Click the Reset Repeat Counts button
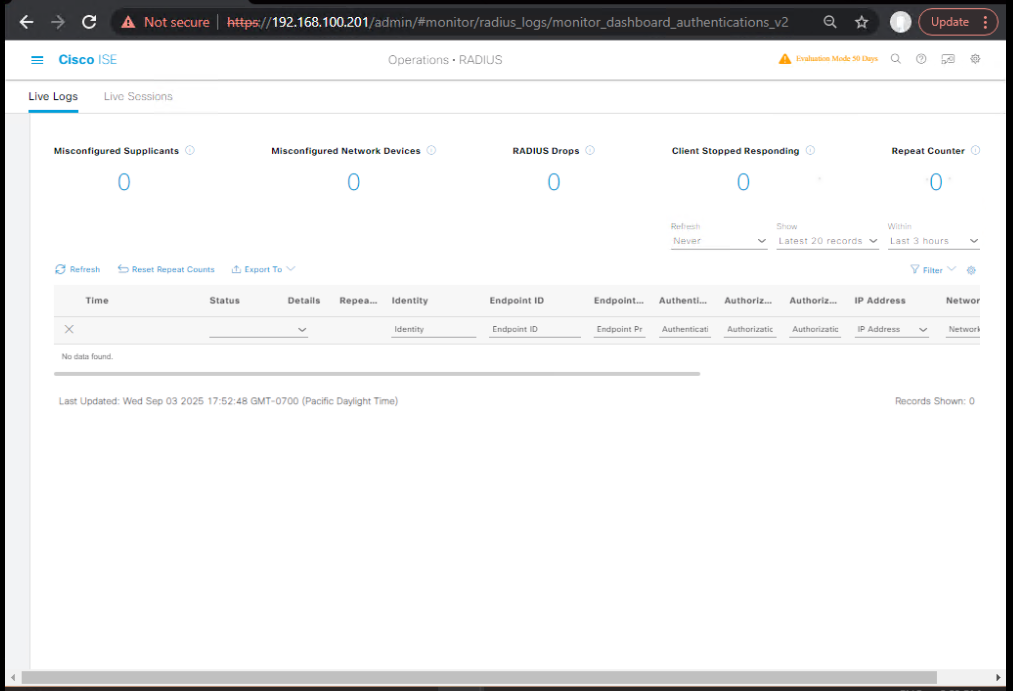The height and width of the screenshot is (691, 1013). [x=166, y=269]
